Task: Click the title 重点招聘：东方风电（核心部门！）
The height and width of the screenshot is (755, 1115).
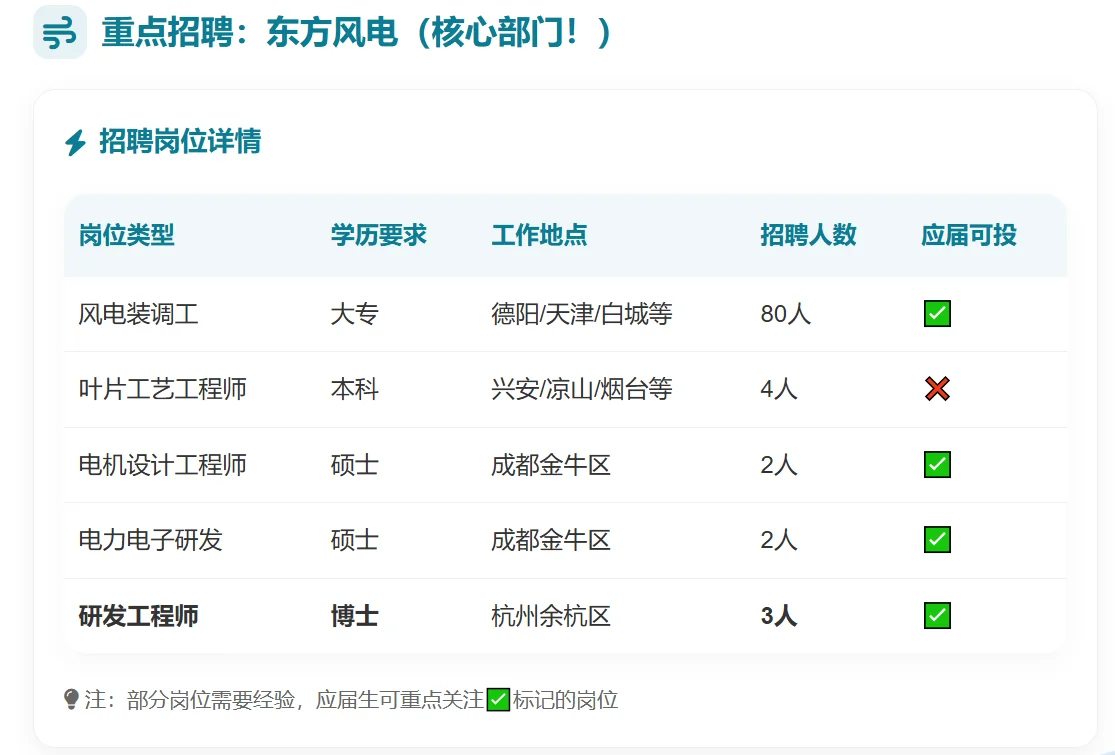Action: click(x=356, y=33)
